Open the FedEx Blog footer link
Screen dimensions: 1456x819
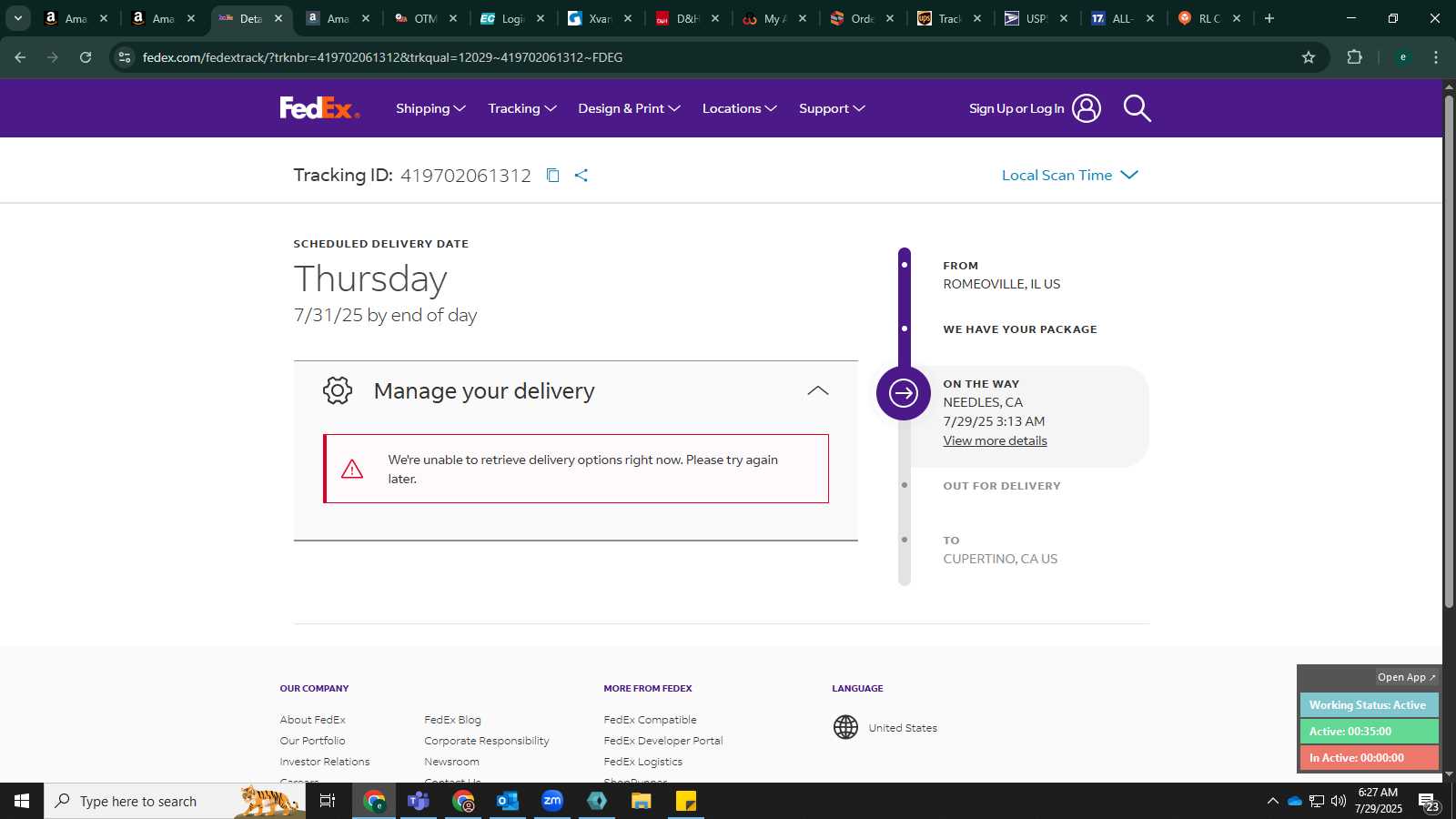(x=452, y=720)
